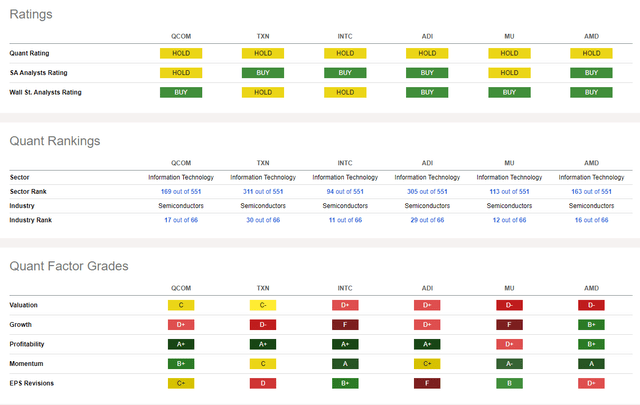Image resolution: width=640 pixels, height=405 pixels.
Task: Select ADI Momentum grade C+
Action: 427,364
